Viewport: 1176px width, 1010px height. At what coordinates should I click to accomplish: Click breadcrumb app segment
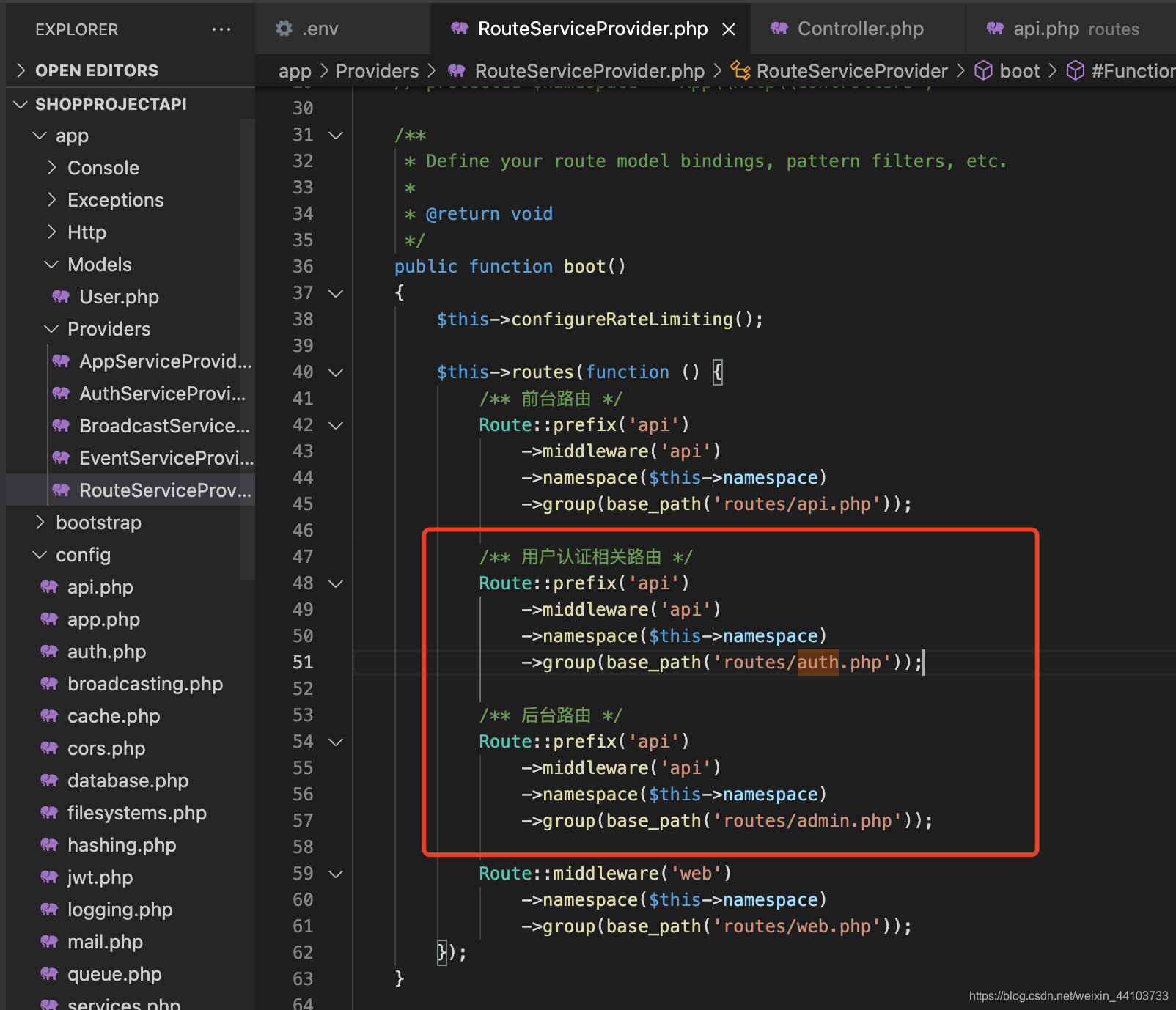click(x=295, y=71)
